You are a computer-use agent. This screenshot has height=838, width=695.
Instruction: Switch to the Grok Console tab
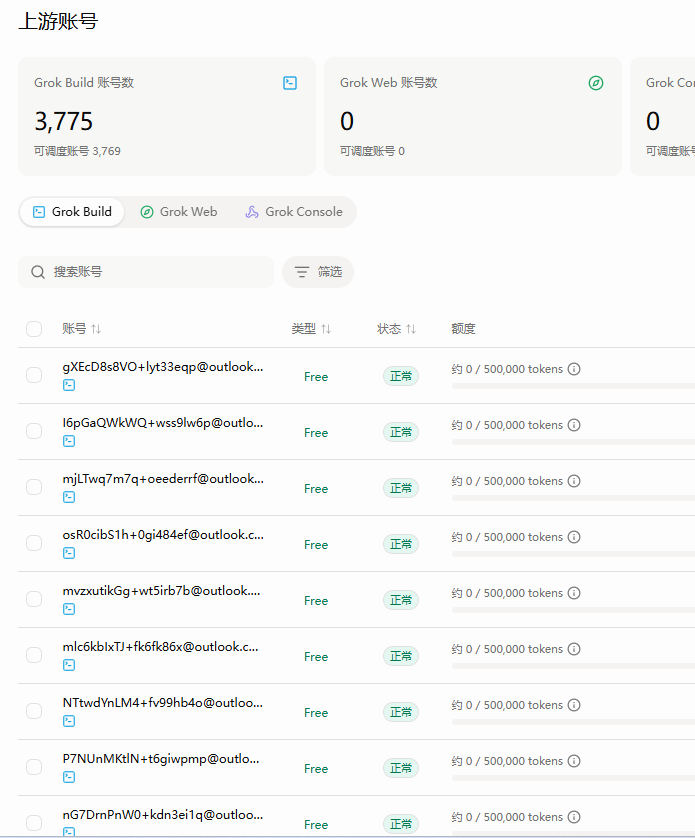(x=294, y=212)
